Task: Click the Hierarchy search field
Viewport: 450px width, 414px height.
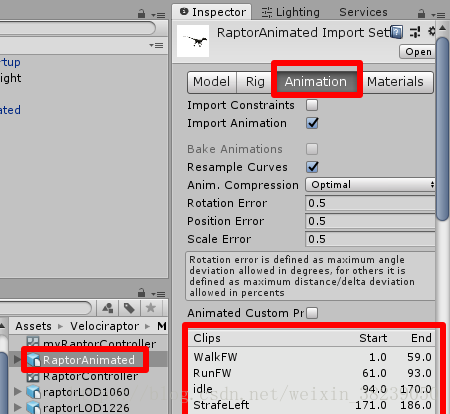Action: coord(78,28)
